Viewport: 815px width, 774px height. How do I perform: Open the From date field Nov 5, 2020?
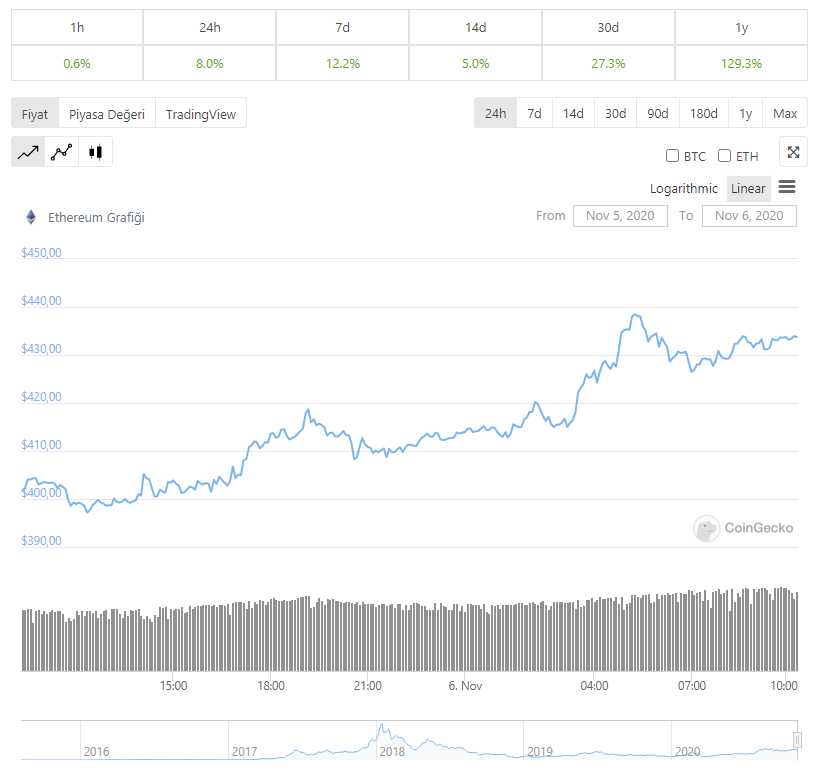[x=620, y=216]
